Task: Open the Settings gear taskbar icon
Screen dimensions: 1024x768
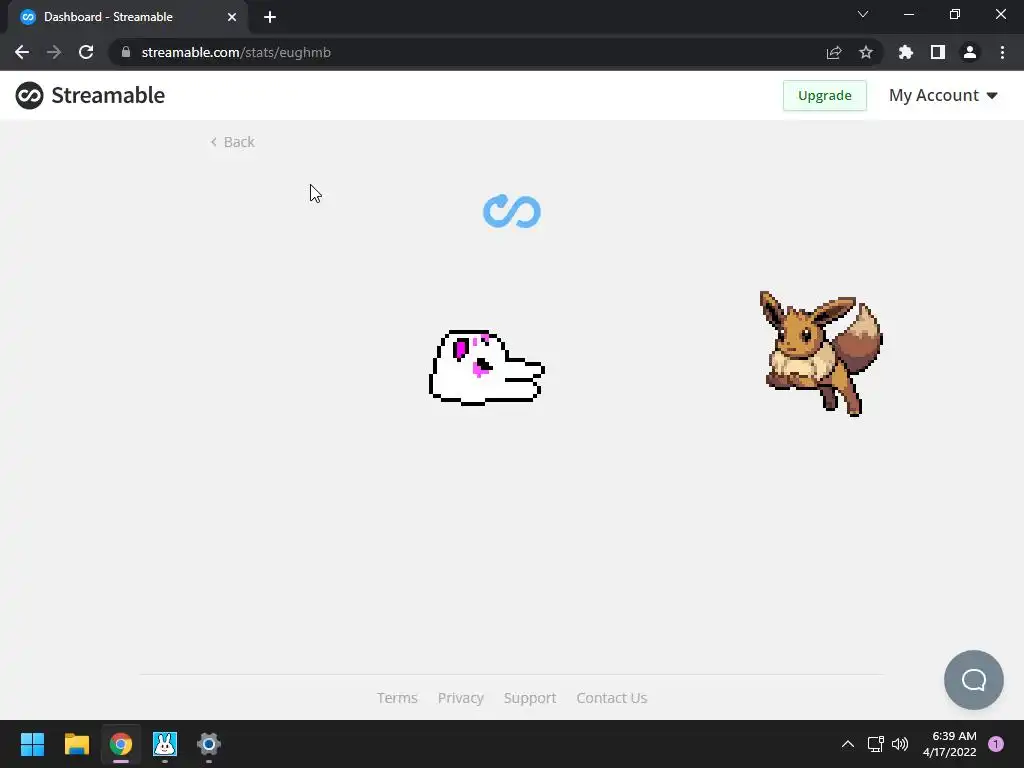Action: [209, 744]
